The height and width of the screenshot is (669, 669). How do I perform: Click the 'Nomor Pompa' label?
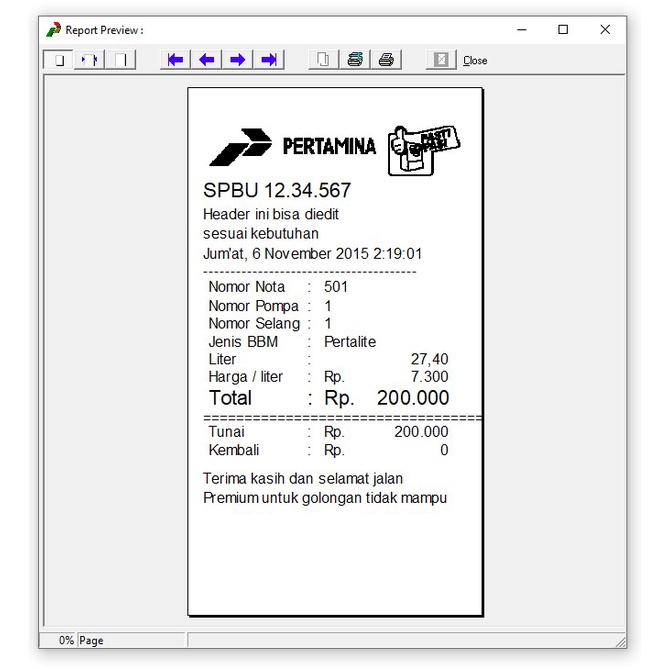pyautogui.click(x=253, y=306)
